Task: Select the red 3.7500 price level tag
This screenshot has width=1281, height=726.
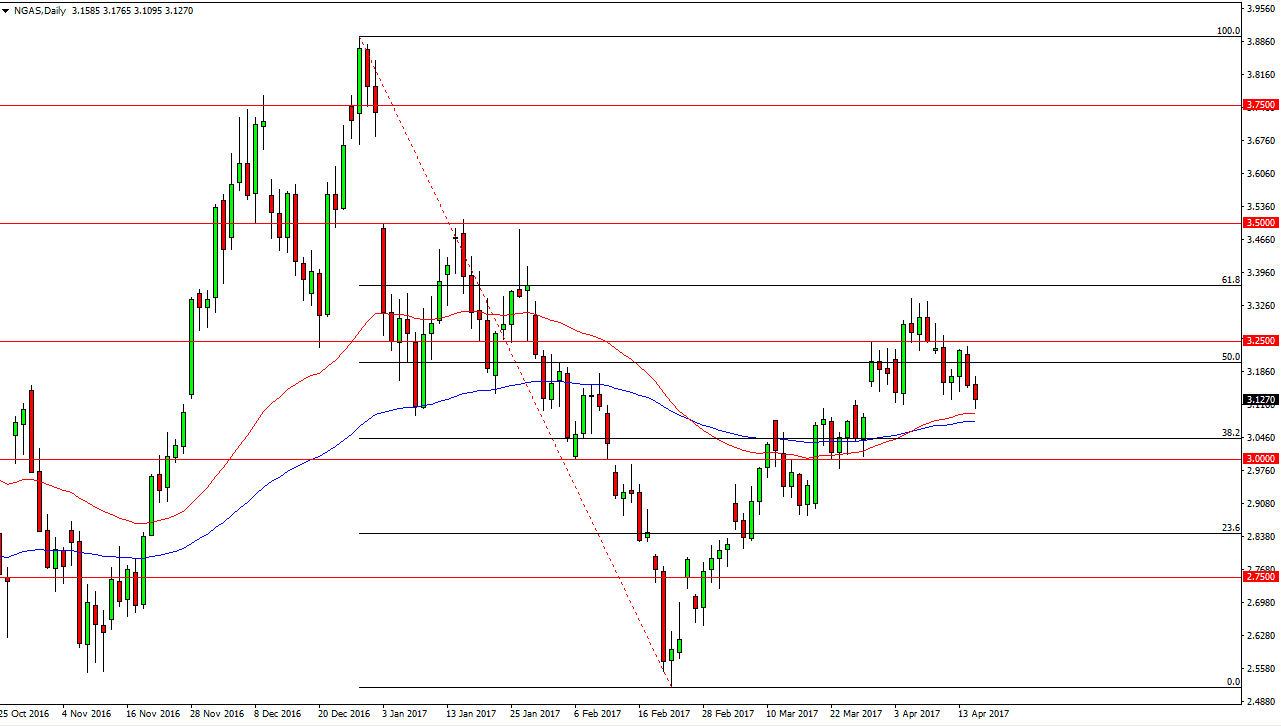Action: pos(1262,104)
